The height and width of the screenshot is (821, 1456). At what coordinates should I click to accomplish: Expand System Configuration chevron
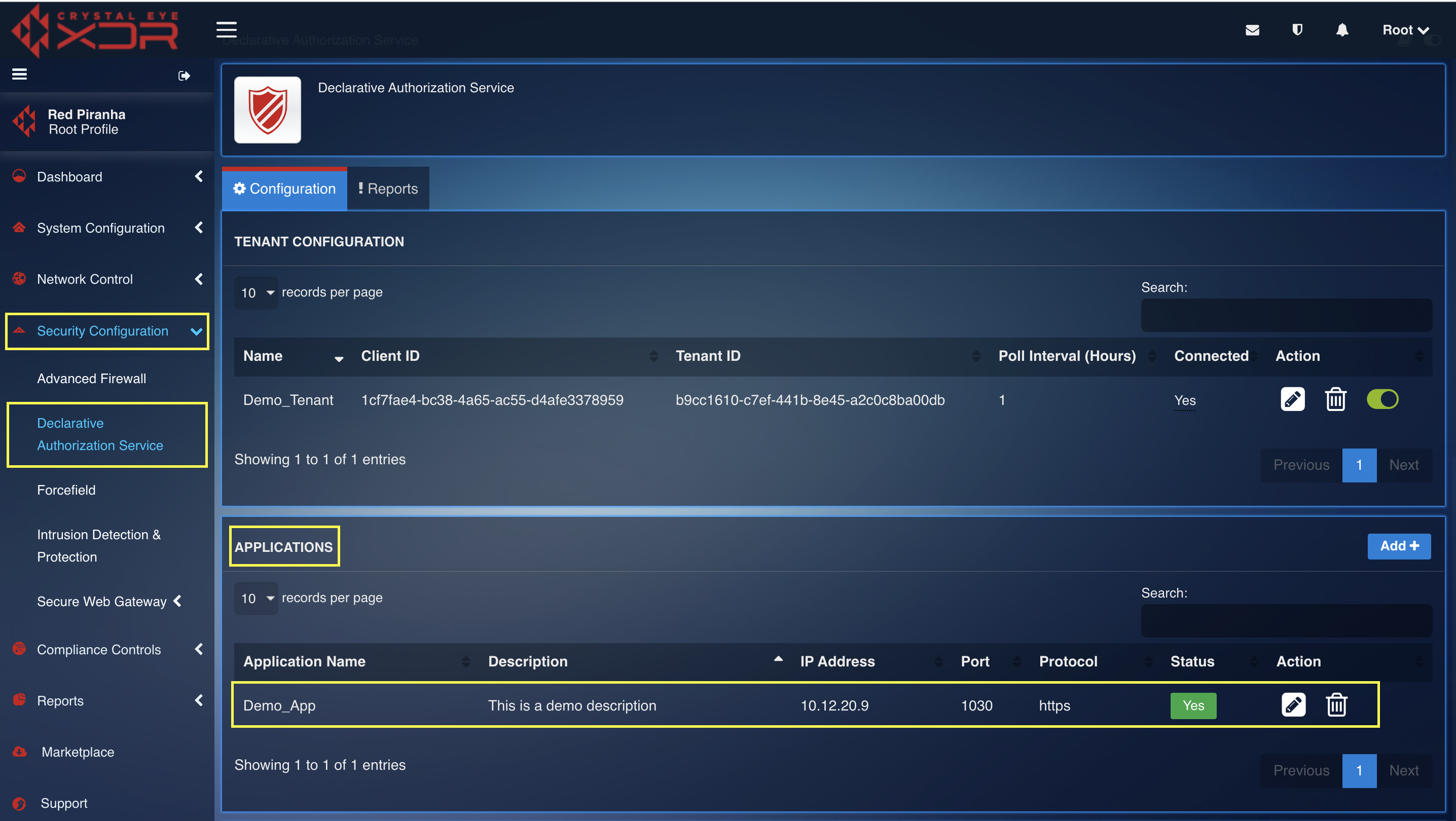[x=199, y=228]
